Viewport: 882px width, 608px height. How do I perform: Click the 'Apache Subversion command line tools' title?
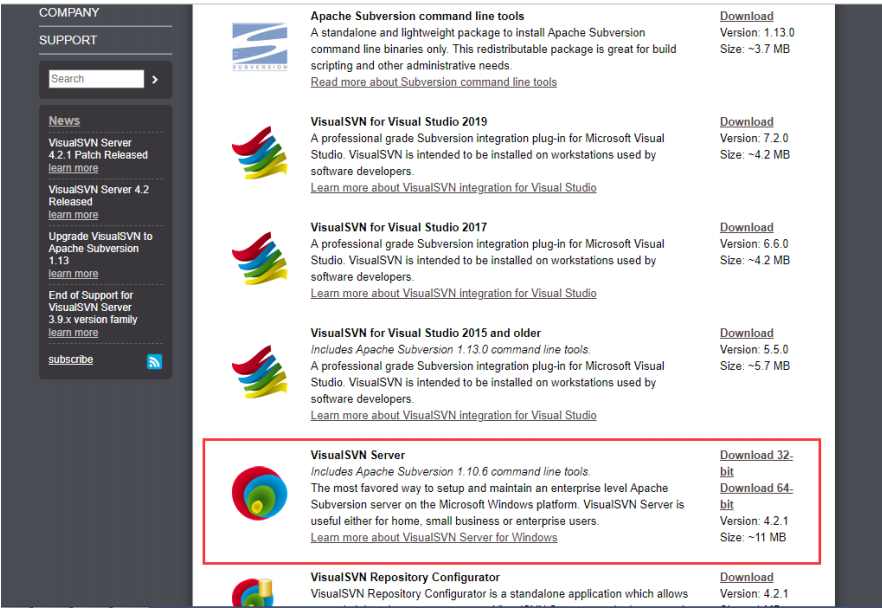coord(417,16)
